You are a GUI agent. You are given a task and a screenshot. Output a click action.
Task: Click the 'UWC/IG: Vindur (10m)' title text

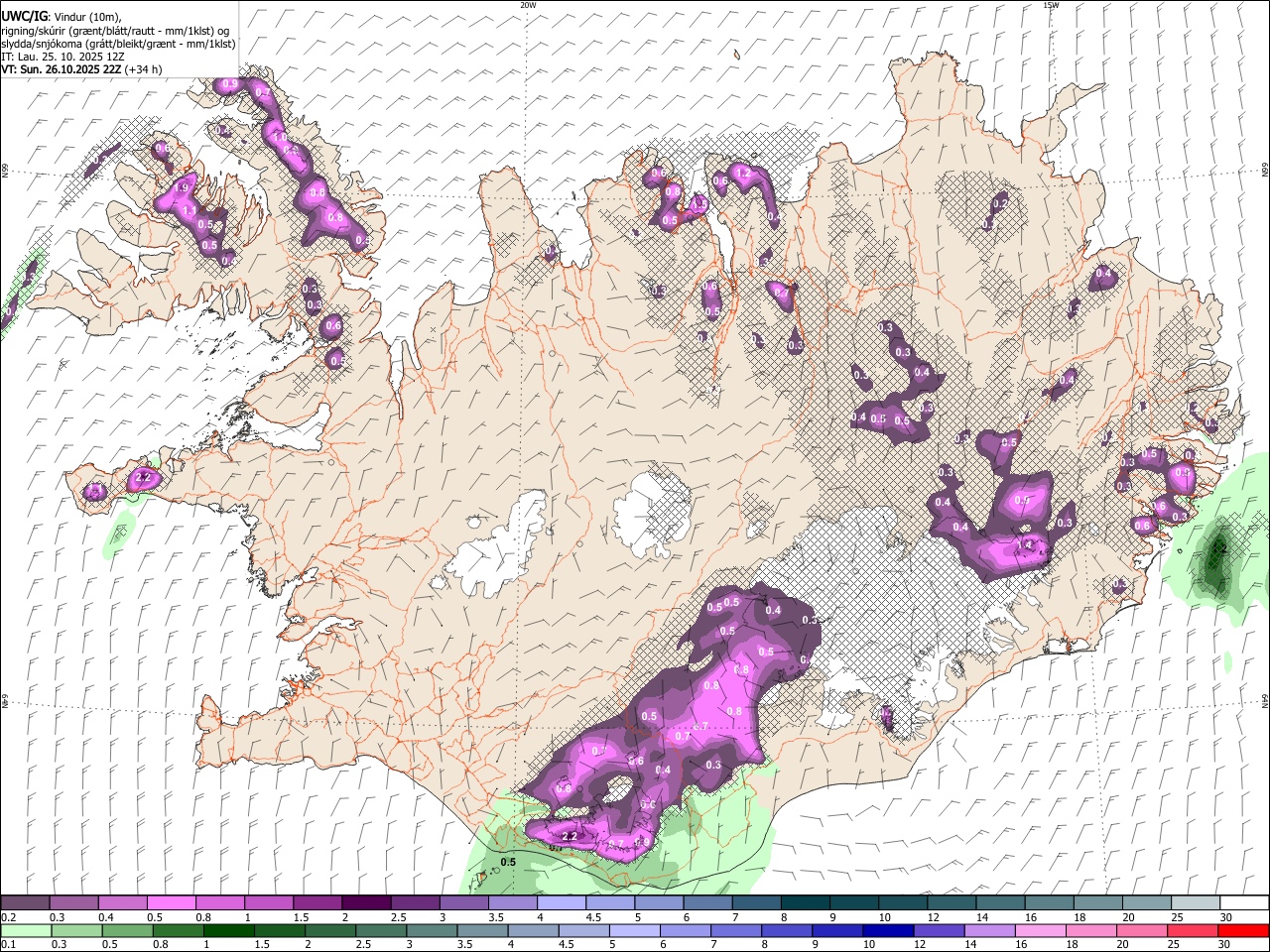61,16
